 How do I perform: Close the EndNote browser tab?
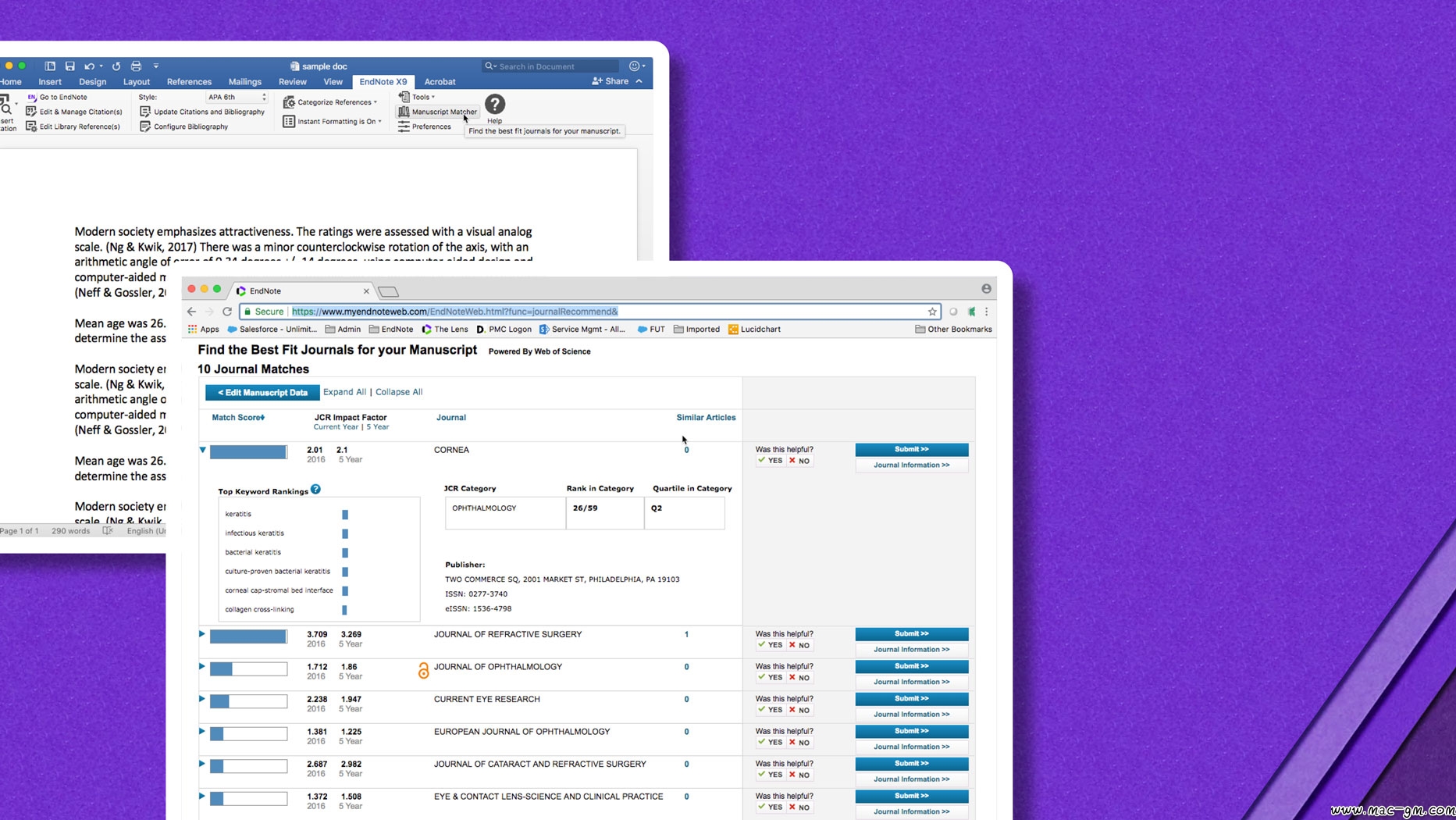[x=366, y=291]
